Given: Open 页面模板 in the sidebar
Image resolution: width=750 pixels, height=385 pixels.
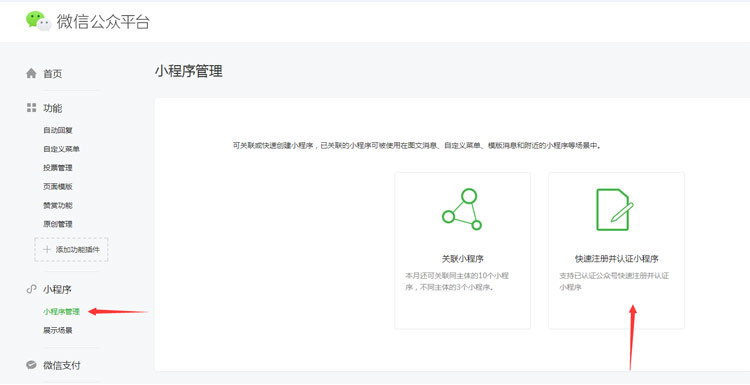Looking at the screenshot, I should click(58, 187).
